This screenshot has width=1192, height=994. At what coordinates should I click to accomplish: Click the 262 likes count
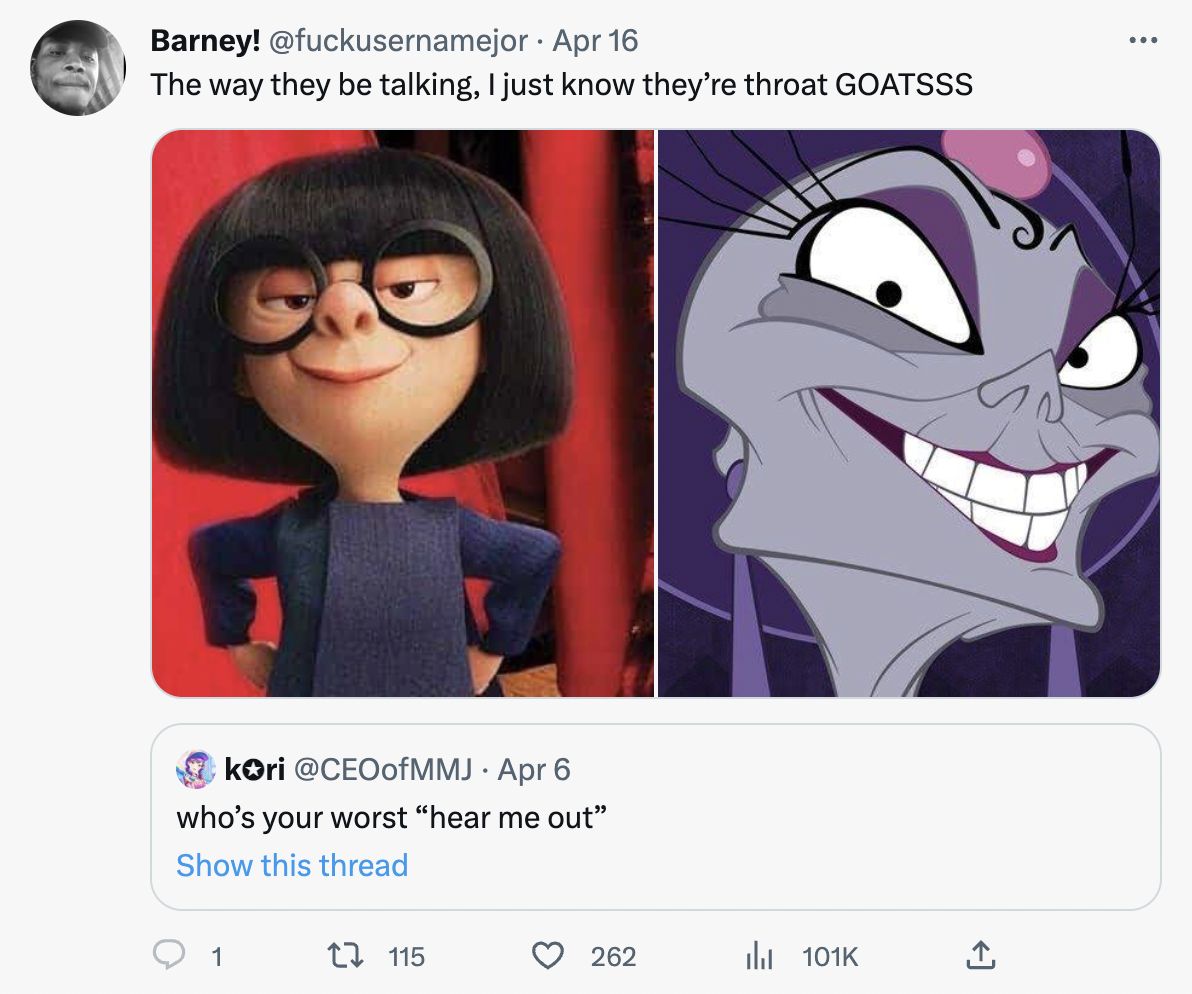point(613,957)
